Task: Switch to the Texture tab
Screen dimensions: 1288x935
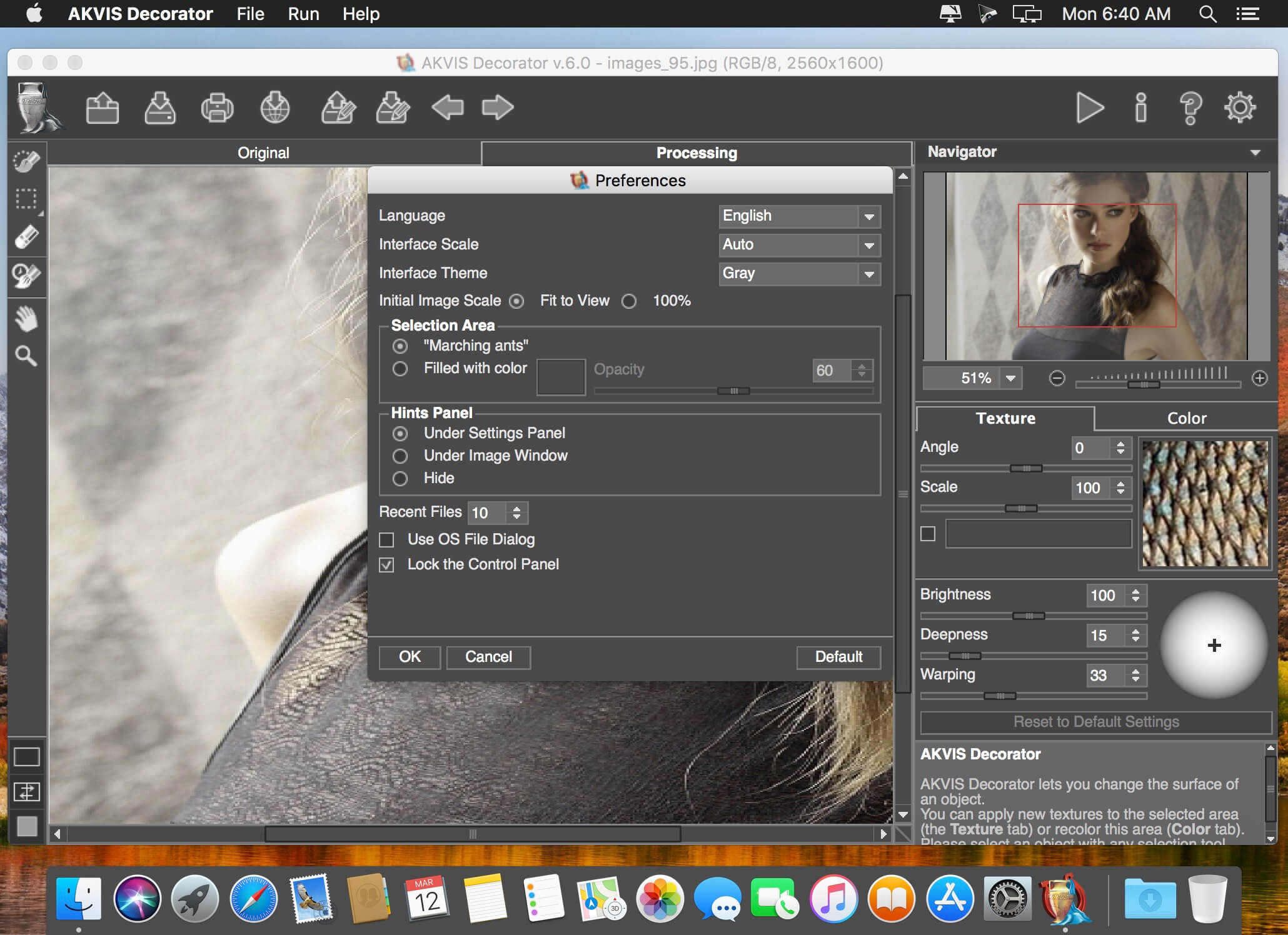Action: tap(1005, 418)
